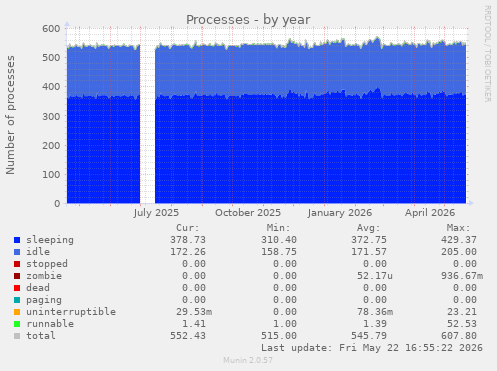Click the 'dead' legend label
This screenshot has height=371, width=497.
click(x=38, y=288)
